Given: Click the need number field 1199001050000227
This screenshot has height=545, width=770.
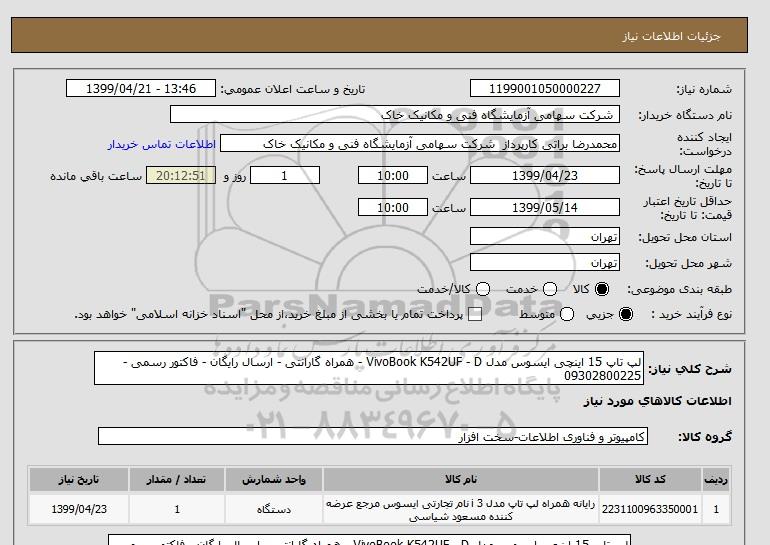Looking at the screenshot, I should pos(545,88).
